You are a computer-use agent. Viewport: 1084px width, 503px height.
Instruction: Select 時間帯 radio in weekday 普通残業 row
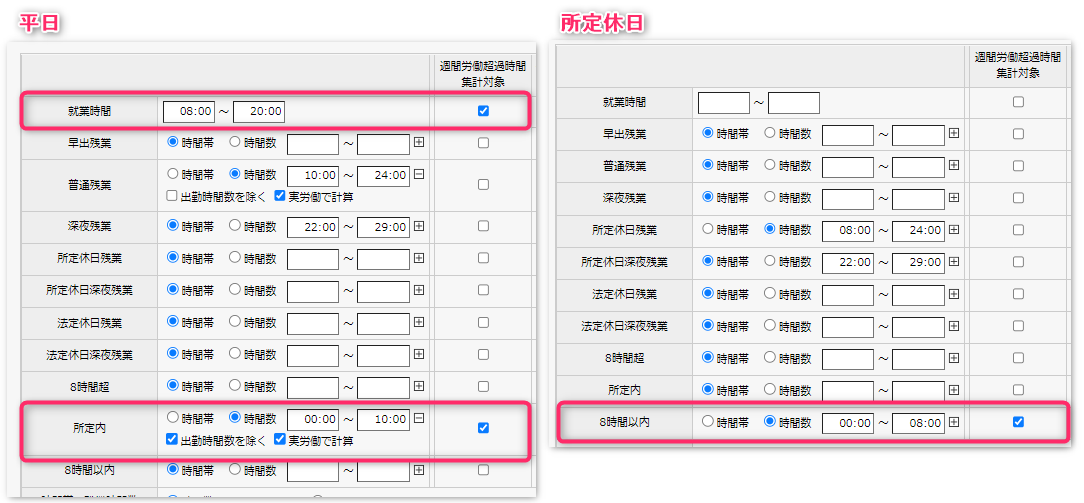(x=173, y=174)
